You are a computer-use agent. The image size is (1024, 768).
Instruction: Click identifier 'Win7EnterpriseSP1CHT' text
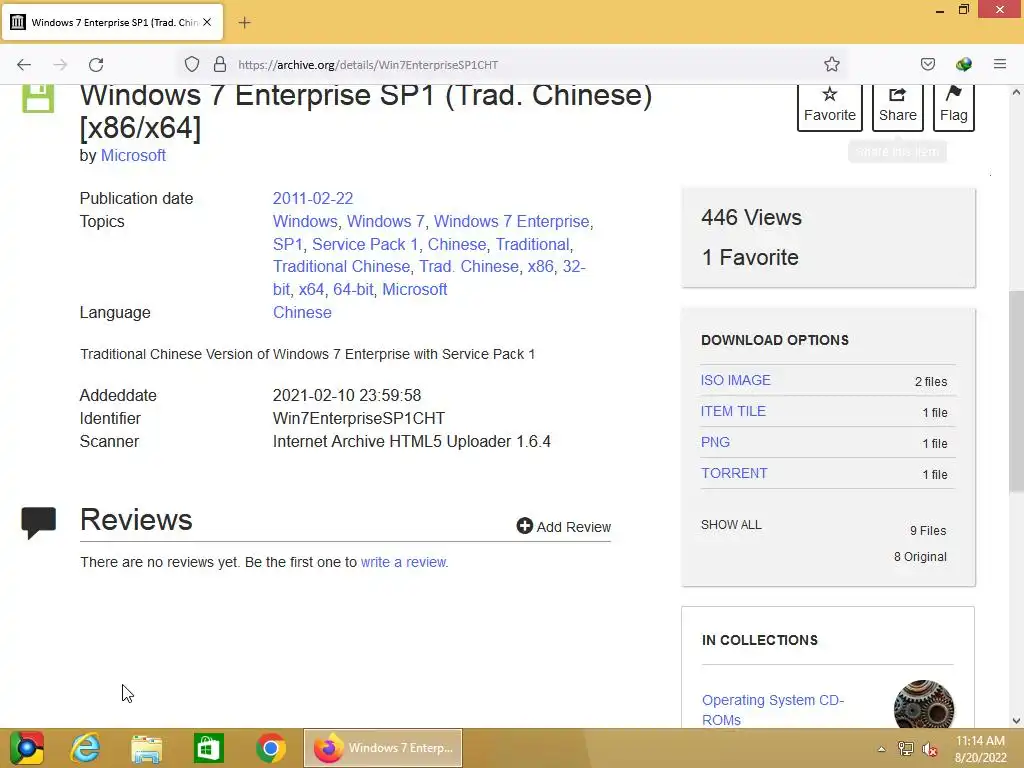(359, 419)
